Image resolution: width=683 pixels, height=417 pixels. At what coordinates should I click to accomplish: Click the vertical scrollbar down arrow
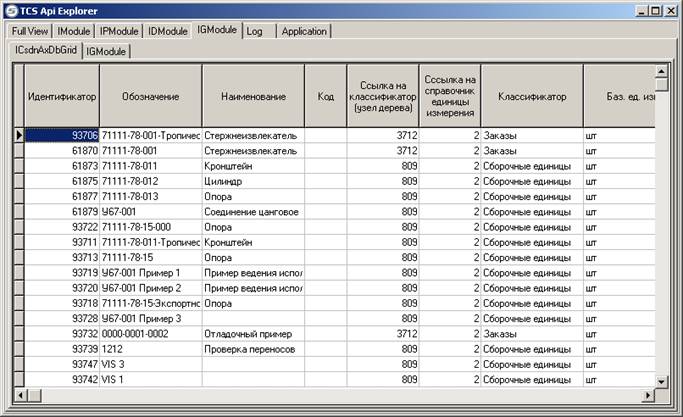coord(660,380)
